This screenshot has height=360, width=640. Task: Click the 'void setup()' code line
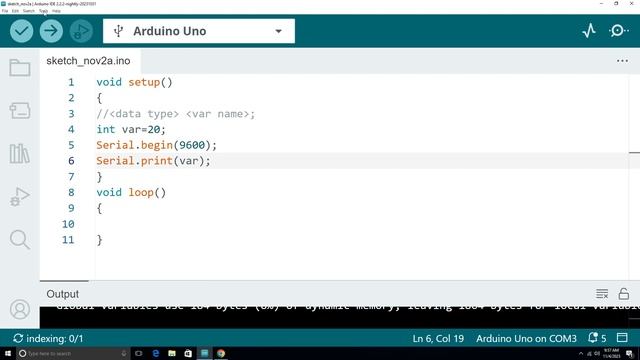point(134,82)
